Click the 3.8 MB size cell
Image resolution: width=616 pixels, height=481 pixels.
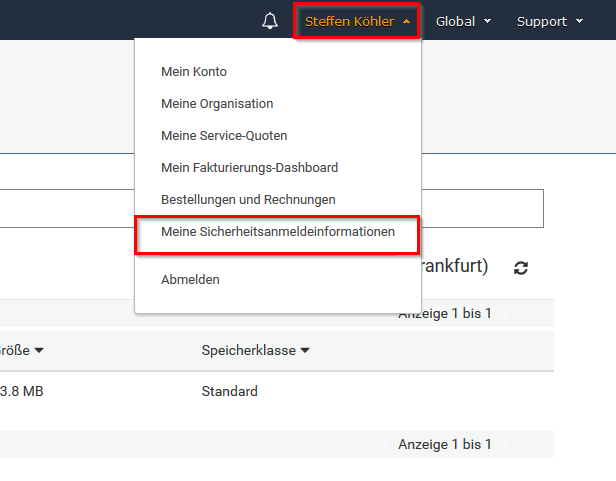21,391
